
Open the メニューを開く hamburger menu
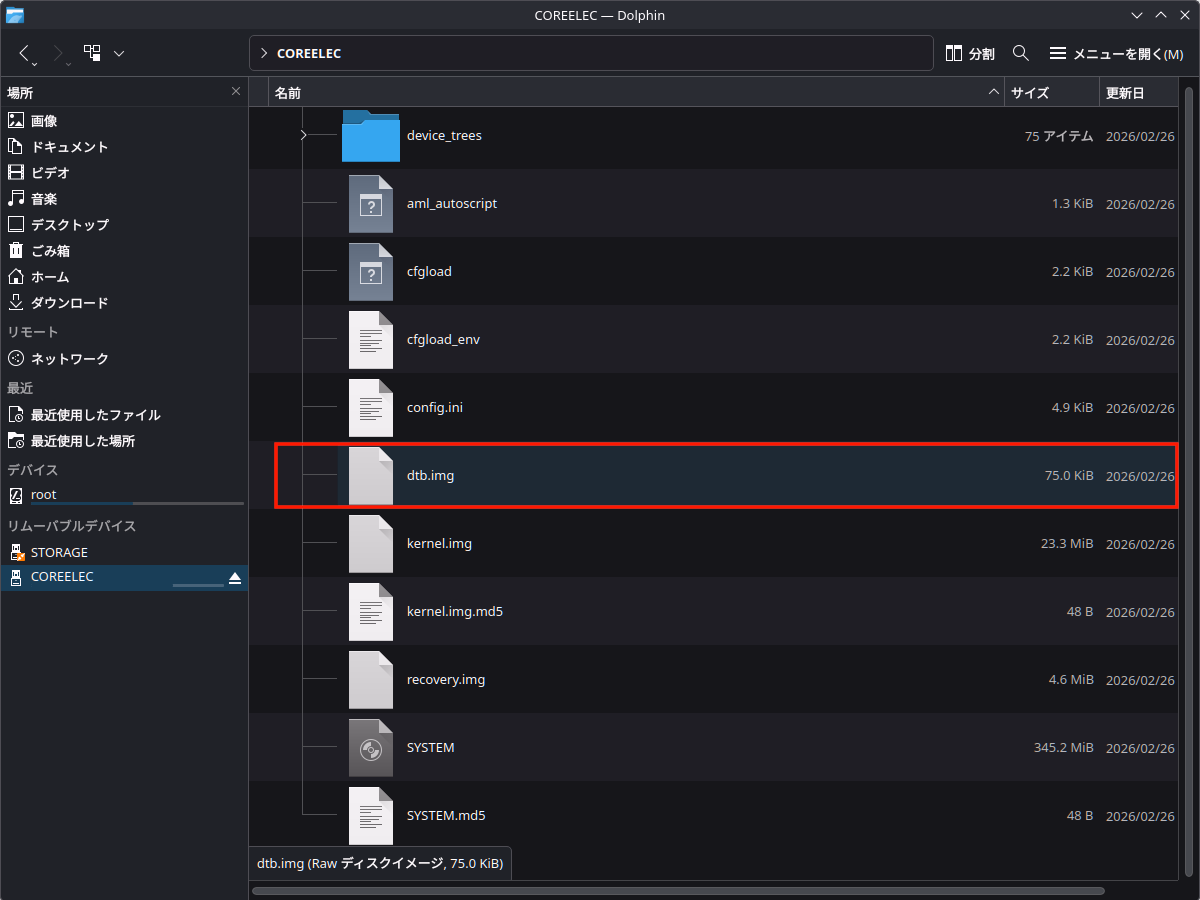coord(1116,53)
